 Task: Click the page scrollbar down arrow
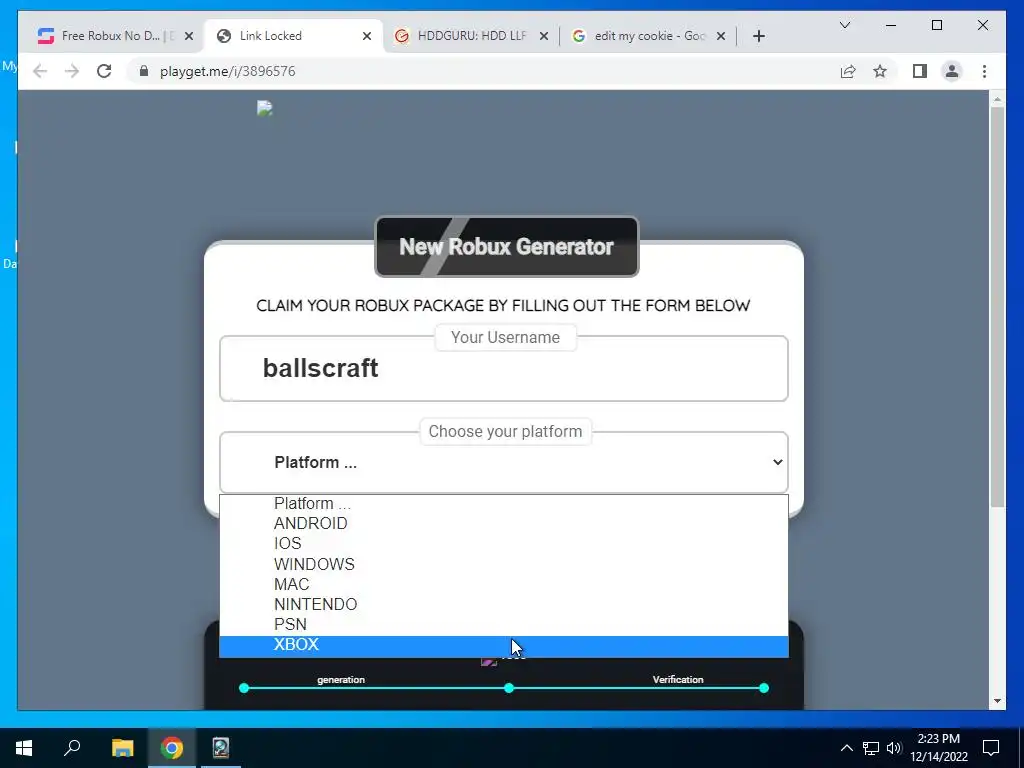(997, 701)
